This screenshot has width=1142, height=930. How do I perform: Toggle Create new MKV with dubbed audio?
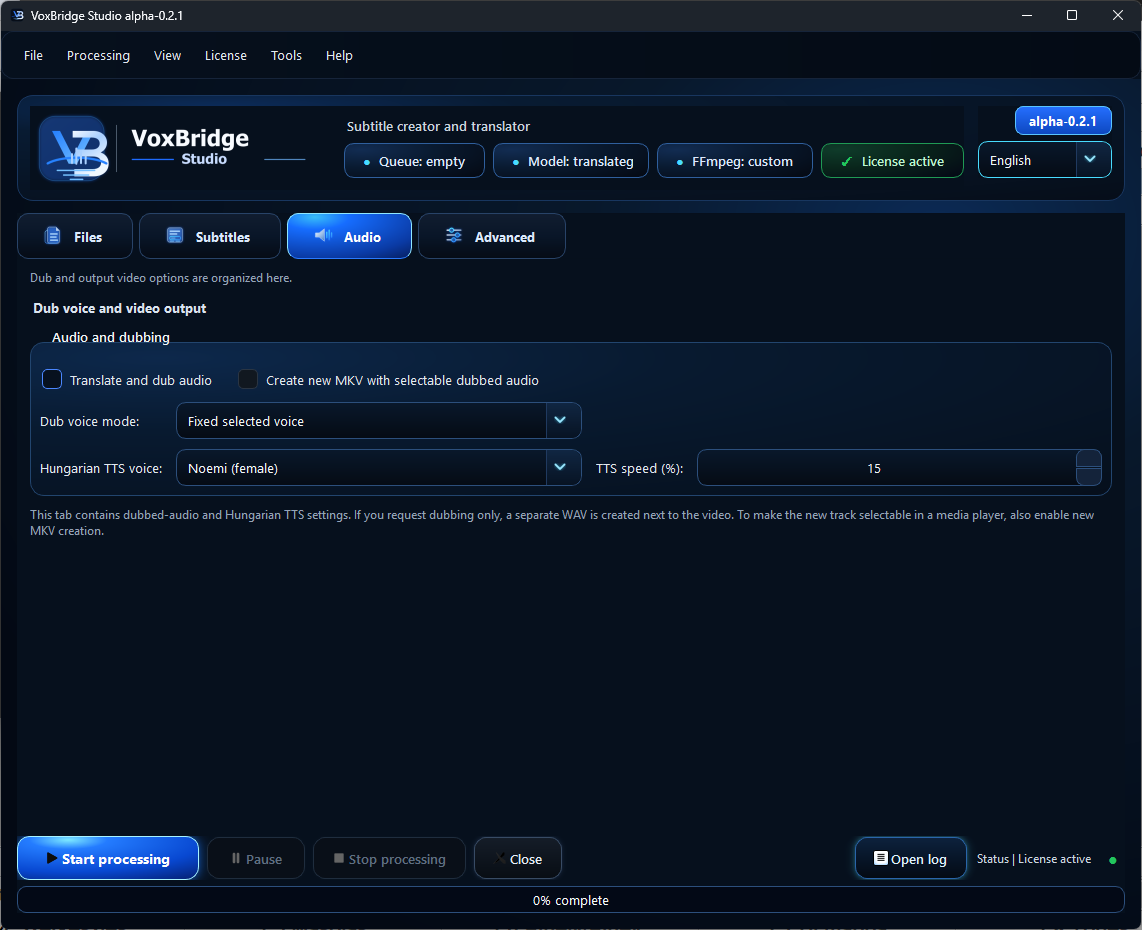click(248, 379)
